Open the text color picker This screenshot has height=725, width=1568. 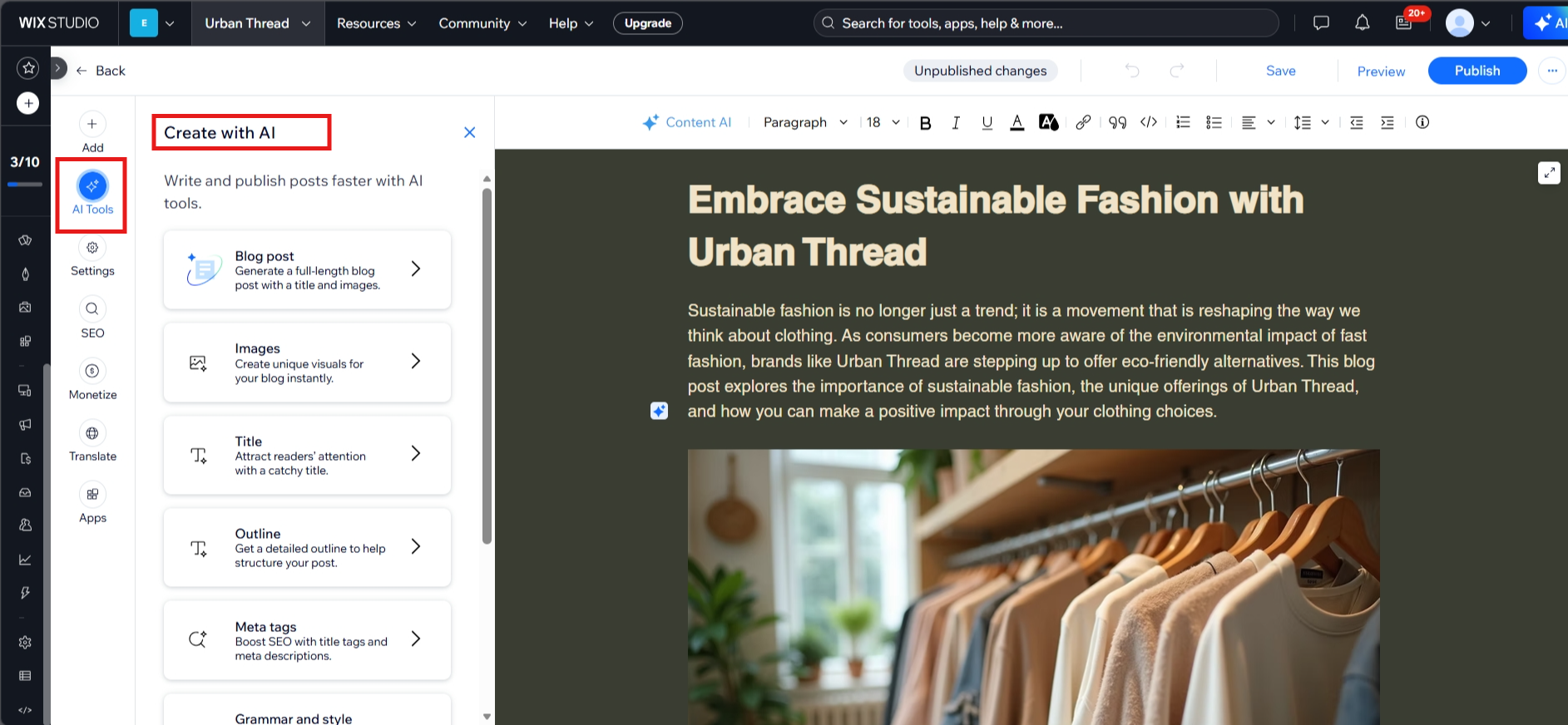pos(1016,123)
